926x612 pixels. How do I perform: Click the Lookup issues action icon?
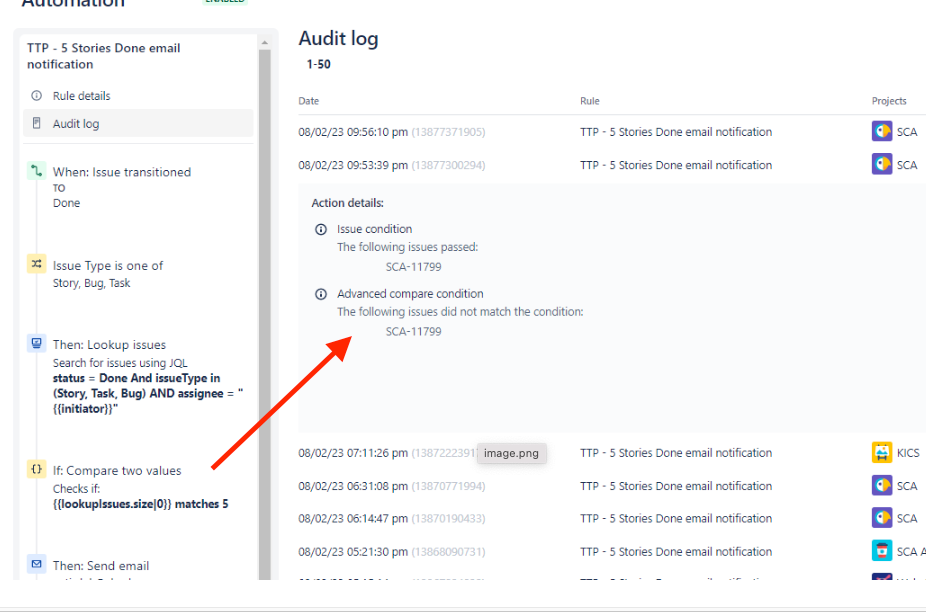pyautogui.click(x=37, y=343)
